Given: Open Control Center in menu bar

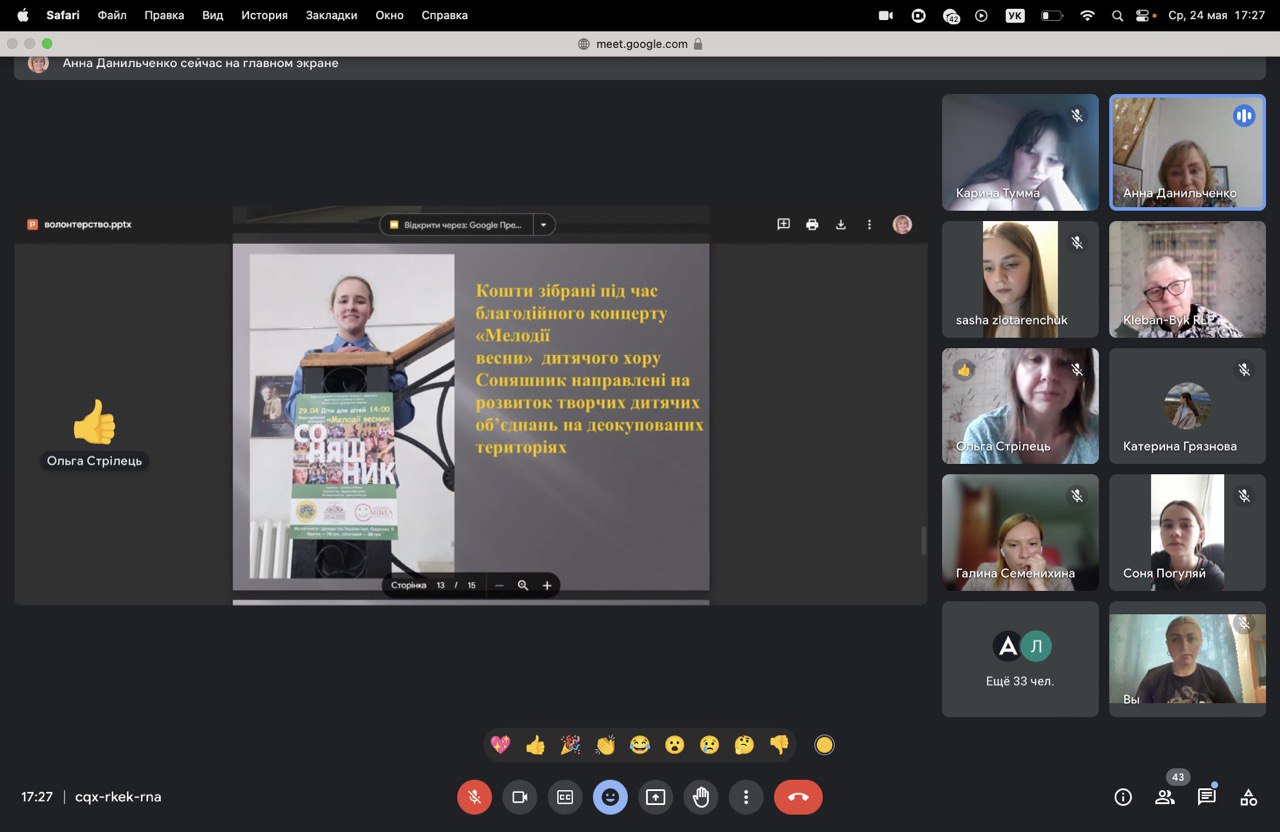Looking at the screenshot, I should pos(1143,15).
